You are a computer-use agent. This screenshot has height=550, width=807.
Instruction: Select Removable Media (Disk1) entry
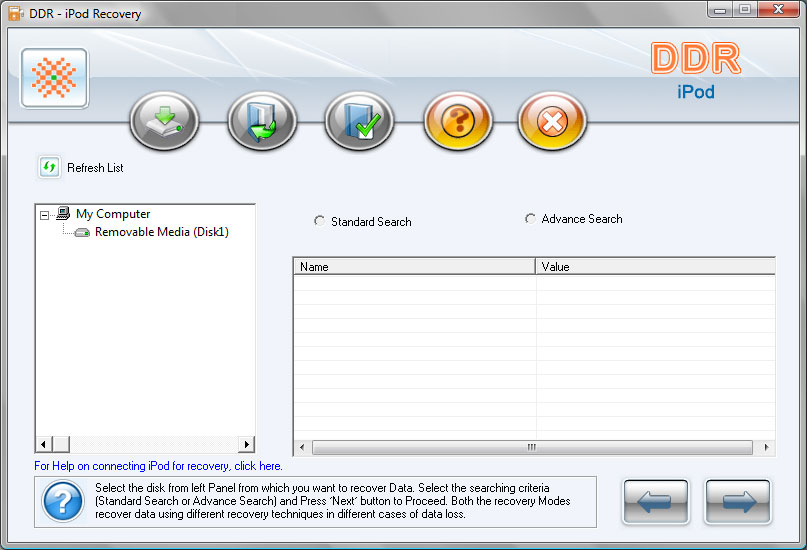pyautogui.click(x=162, y=232)
